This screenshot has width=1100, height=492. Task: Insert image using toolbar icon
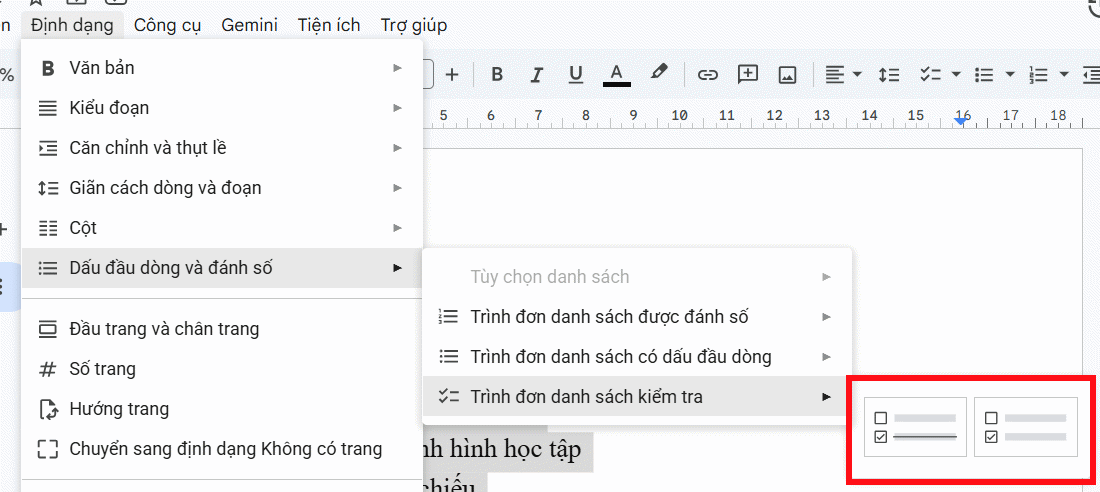tap(787, 74)
